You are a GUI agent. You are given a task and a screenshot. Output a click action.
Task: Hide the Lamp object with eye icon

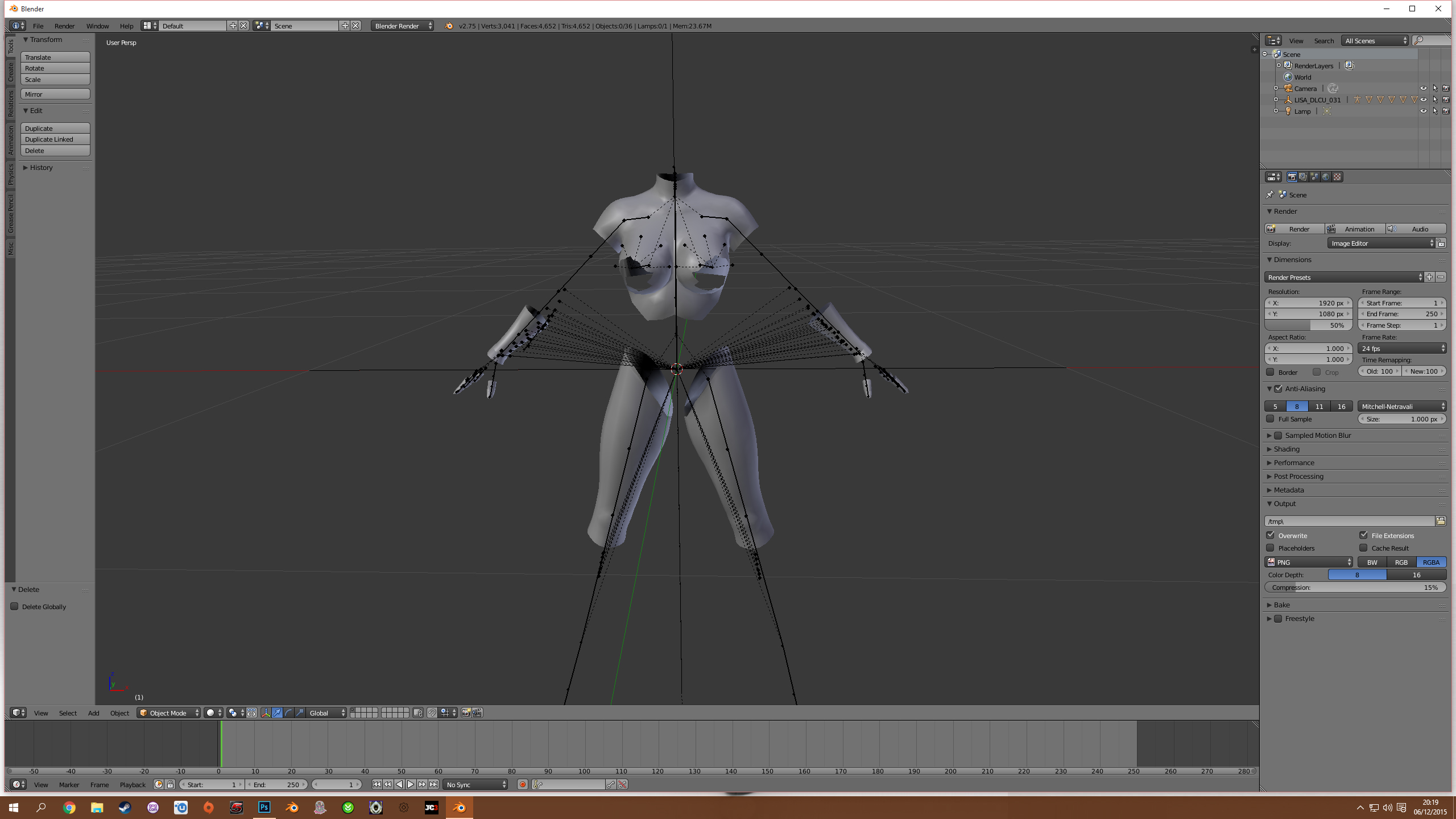tap(1423, 111)
